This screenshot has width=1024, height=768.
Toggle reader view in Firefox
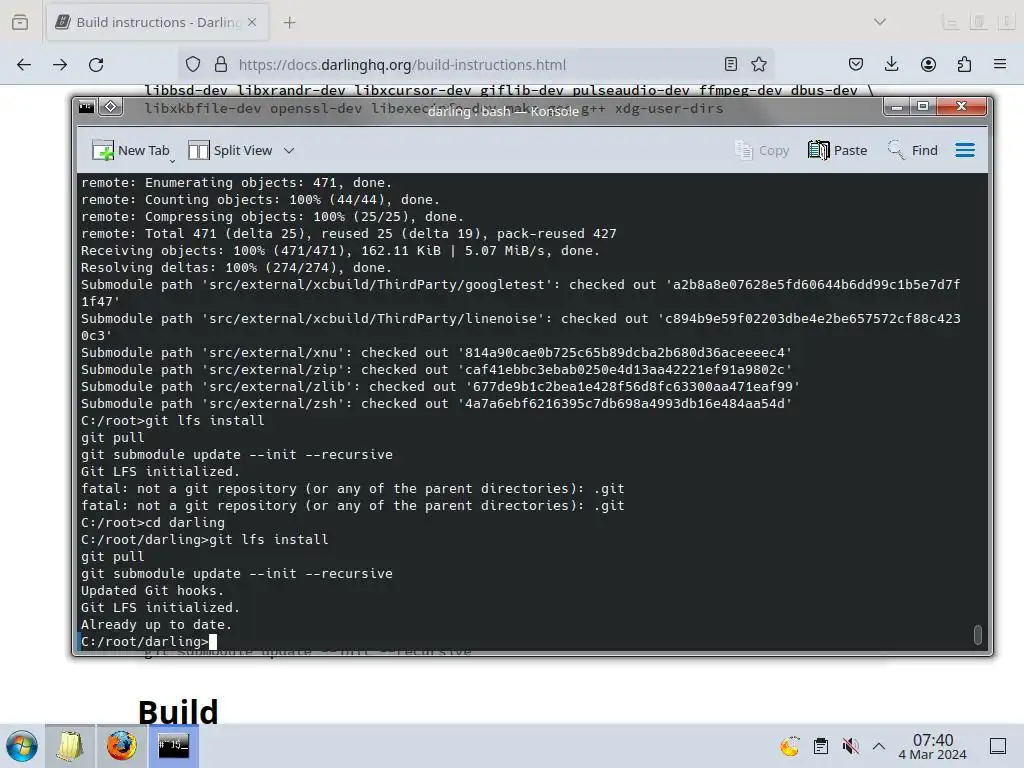tap(731, 65)
